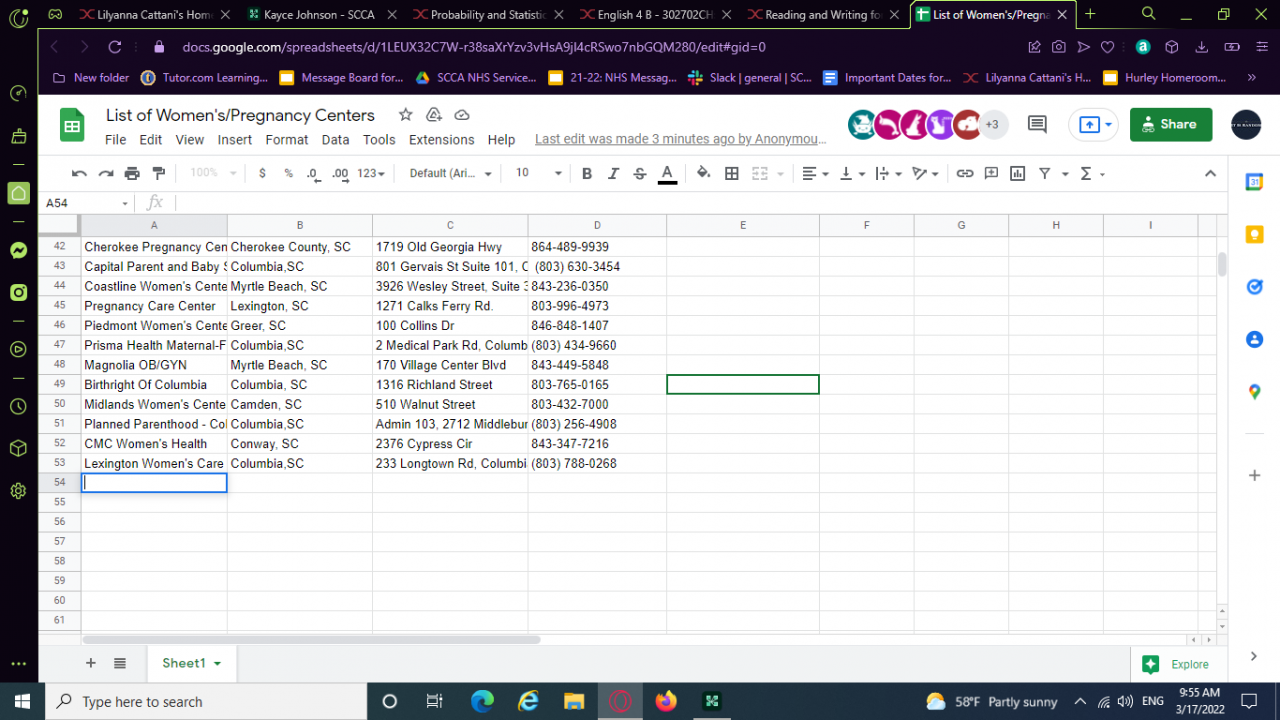Click the paint format tool
The height and width of the screenshot is (720, 1280).
pos(158,173)
